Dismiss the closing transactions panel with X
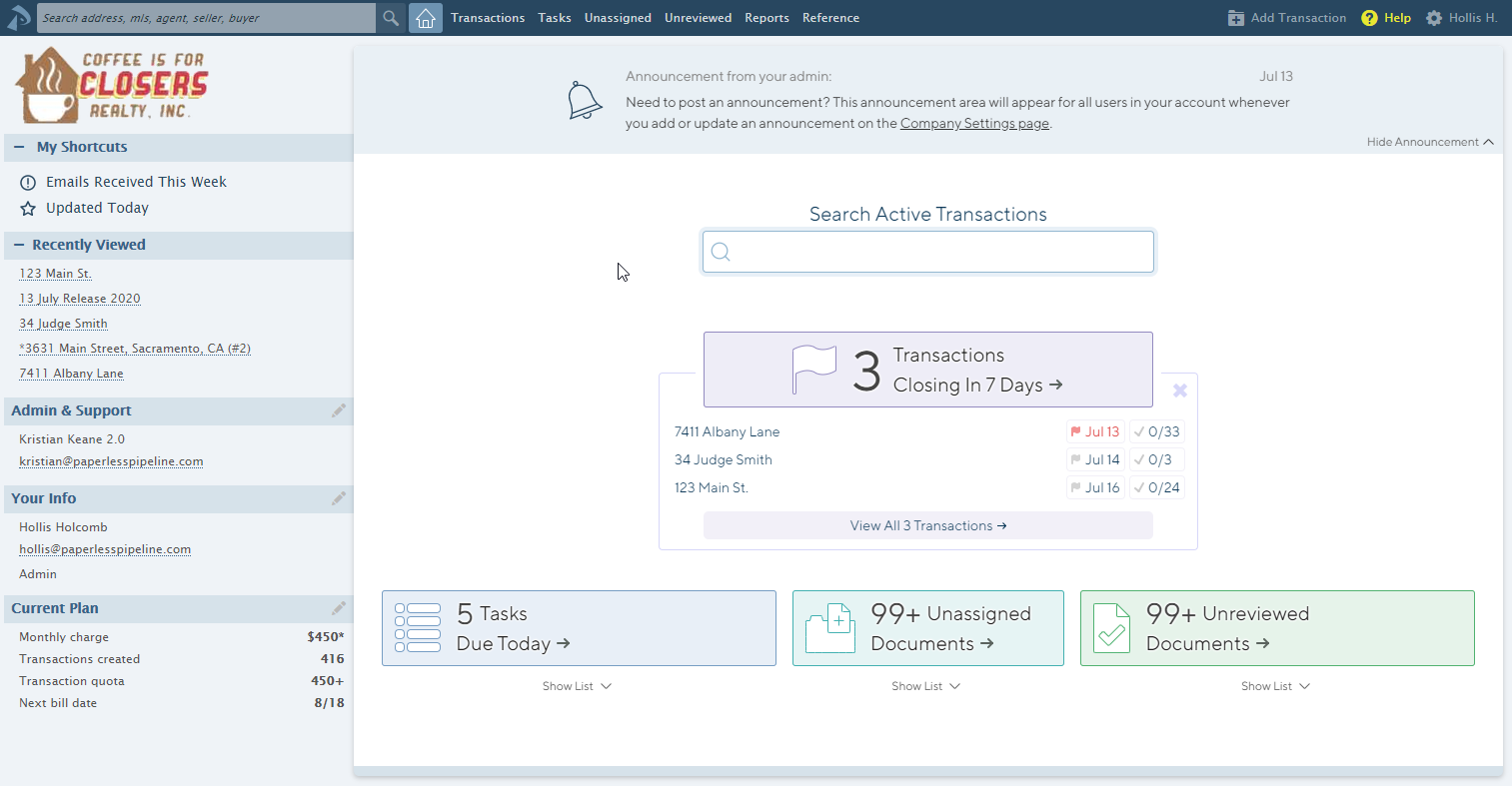This screenshot has height=786, width=1512. (1180, 391)
